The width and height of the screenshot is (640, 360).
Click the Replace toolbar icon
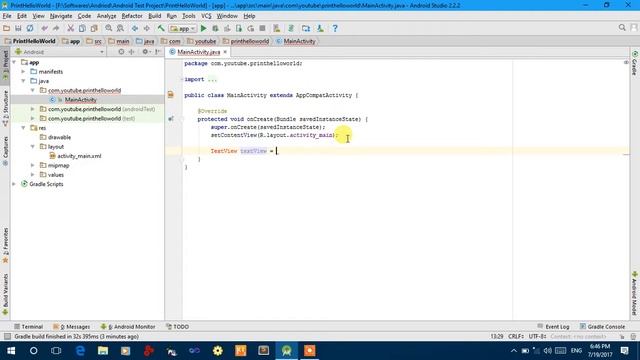[120, 28]
